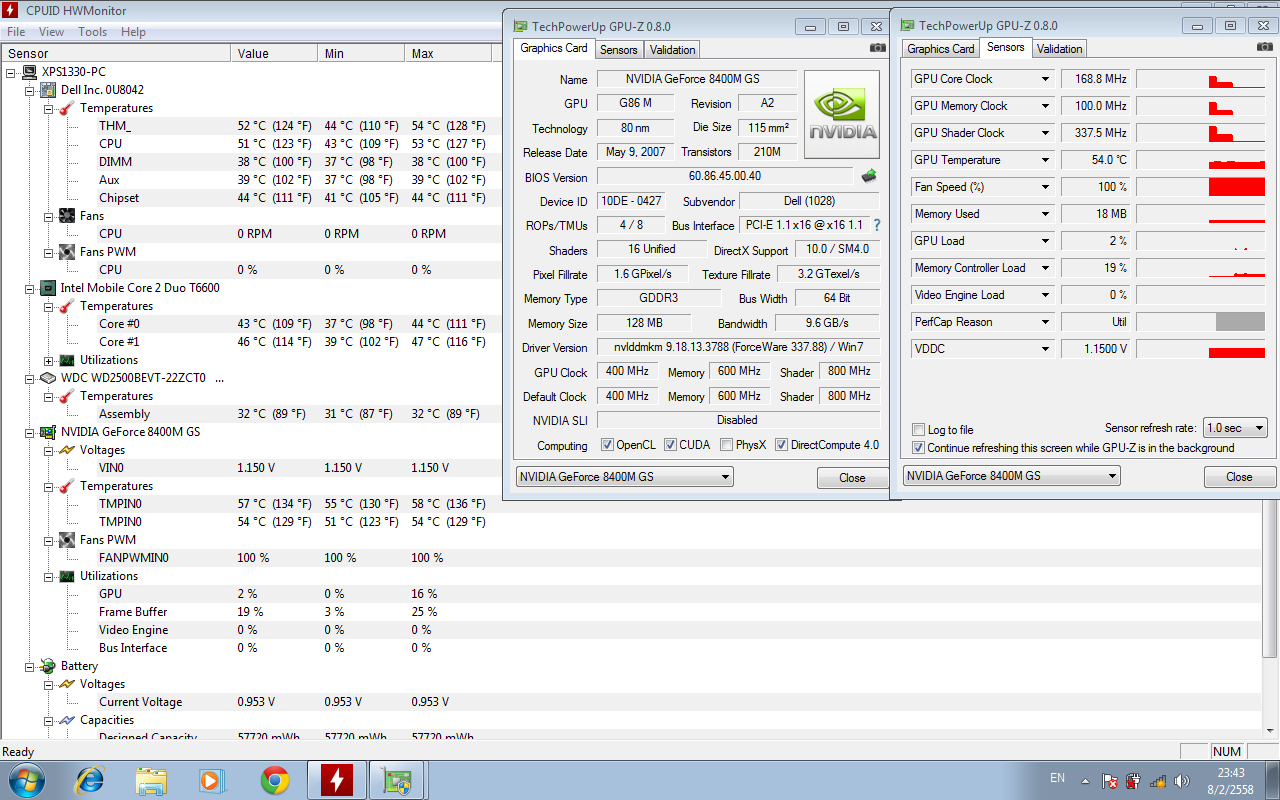1280x800 pixels.
Task: Click the GPU Name field in GPU-Z
Action: (x=697, y=79)
